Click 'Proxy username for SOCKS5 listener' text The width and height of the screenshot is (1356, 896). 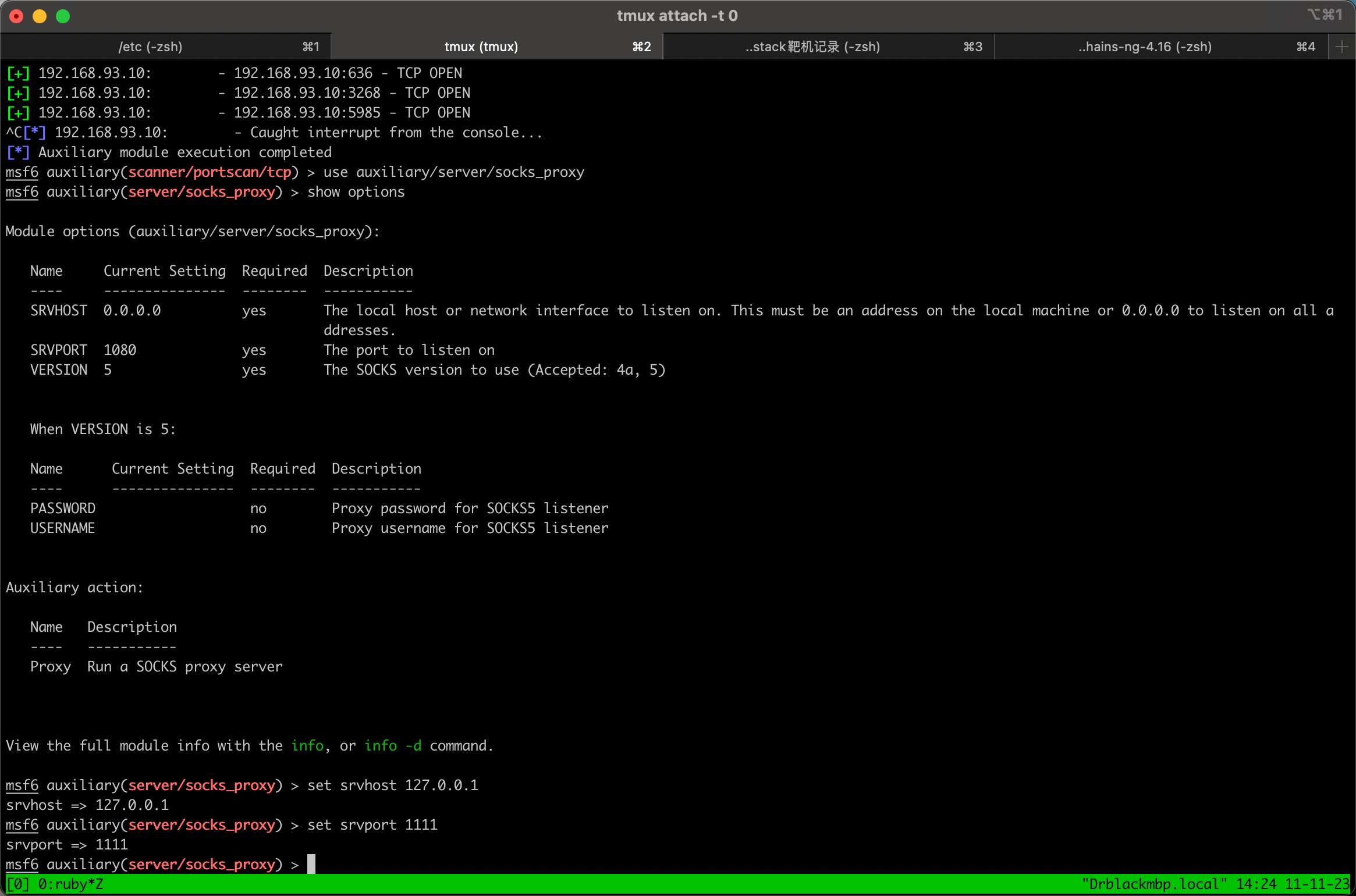[470, 528]
